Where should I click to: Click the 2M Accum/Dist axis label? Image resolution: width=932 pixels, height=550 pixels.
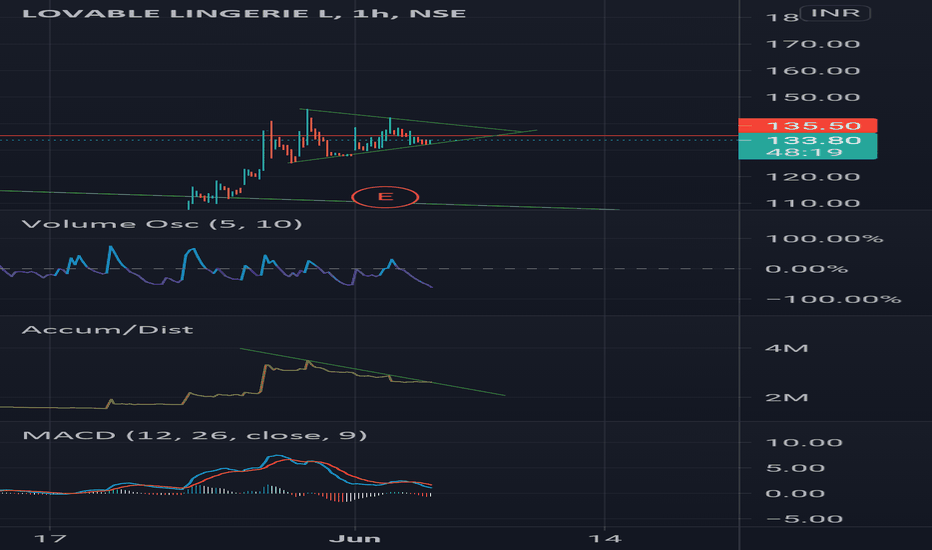tap(787, 398)
